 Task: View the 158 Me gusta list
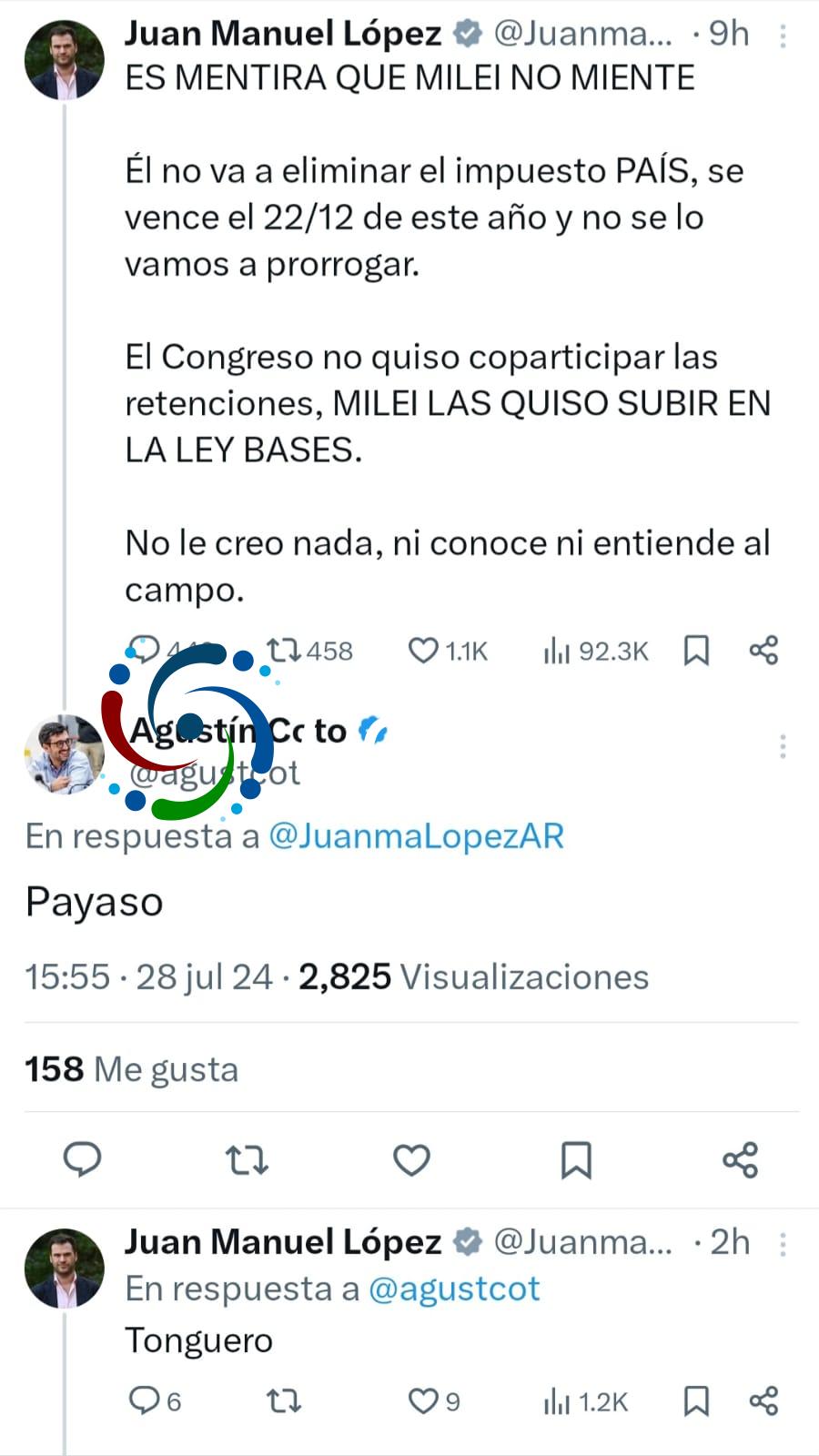(131, 1069)
